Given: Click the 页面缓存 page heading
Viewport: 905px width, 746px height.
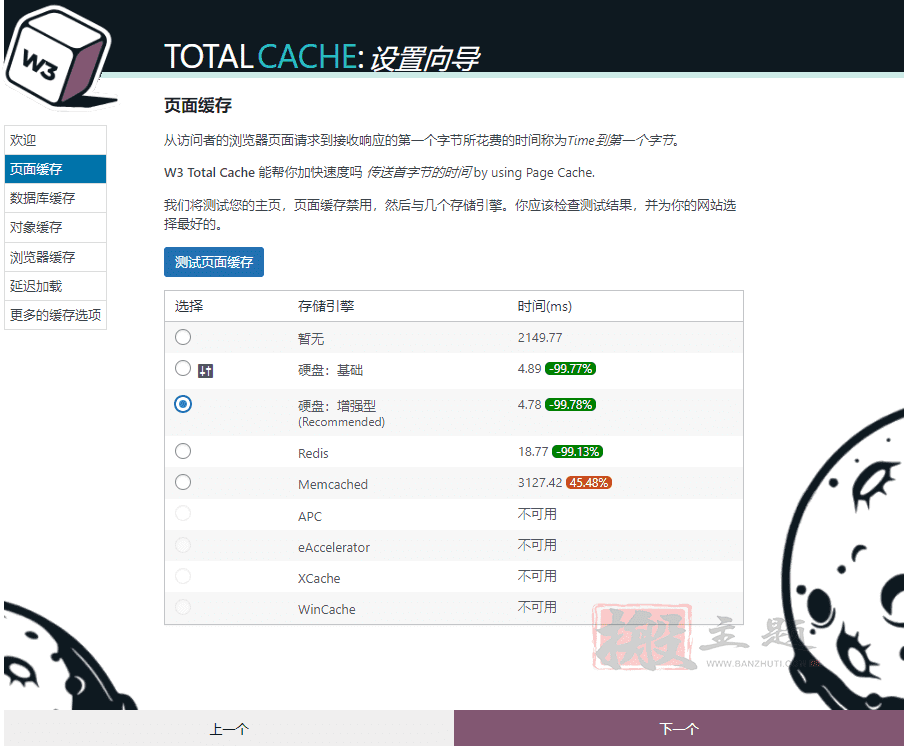Looking at the screenshot, I should point(197,105).
